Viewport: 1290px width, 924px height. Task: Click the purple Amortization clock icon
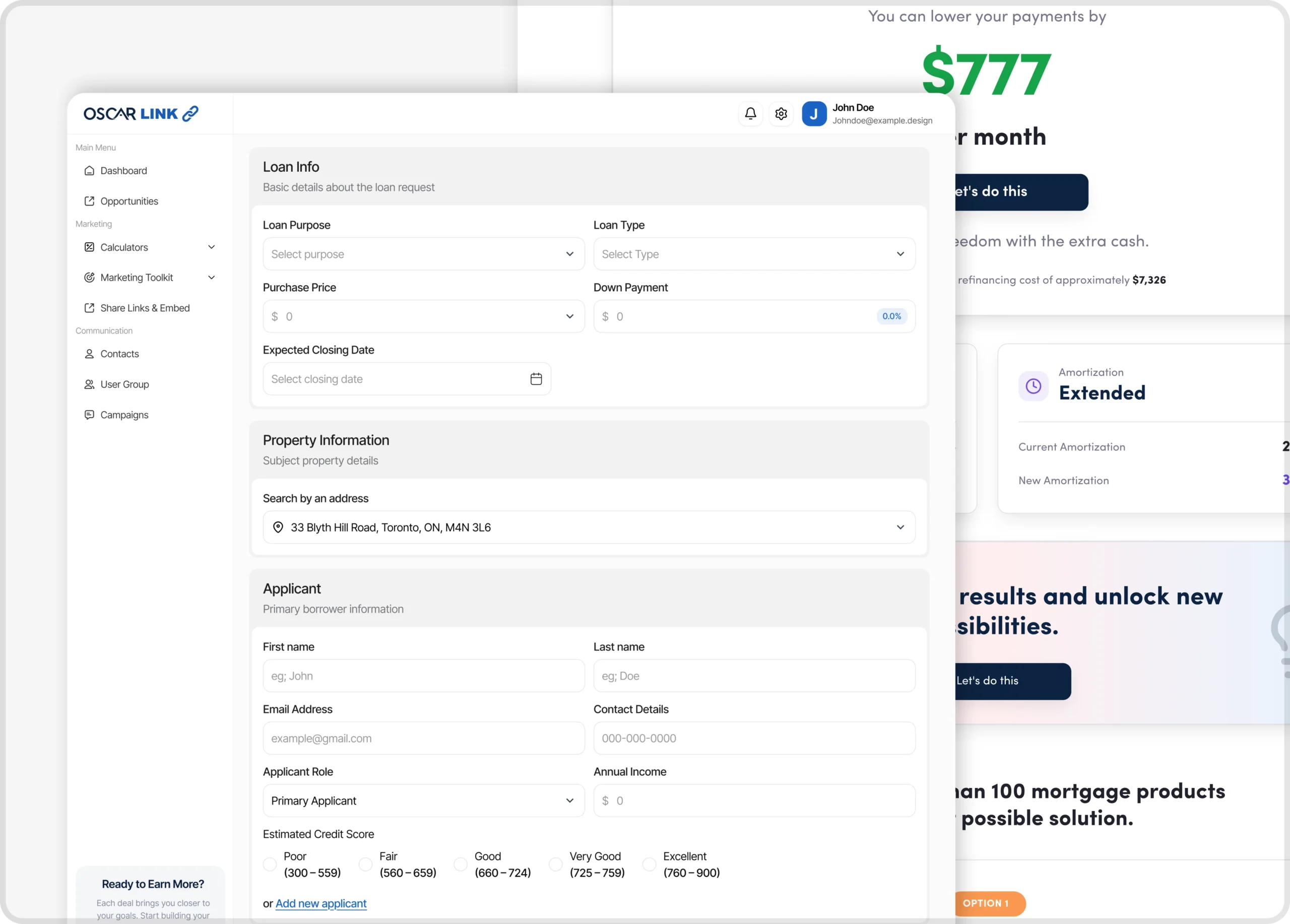point(1033,386)
